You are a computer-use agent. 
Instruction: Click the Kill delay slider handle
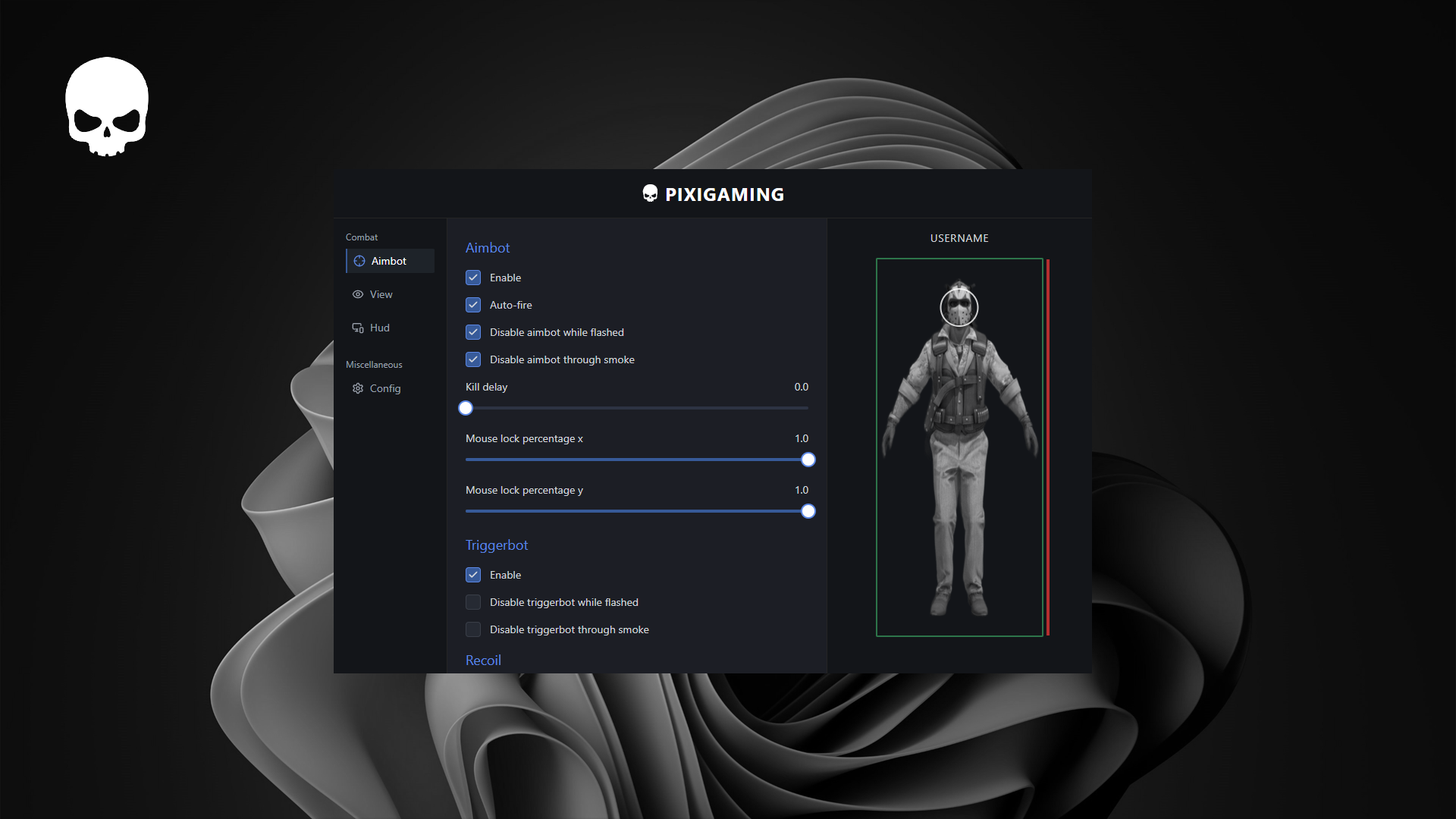(x=466, y=408)
